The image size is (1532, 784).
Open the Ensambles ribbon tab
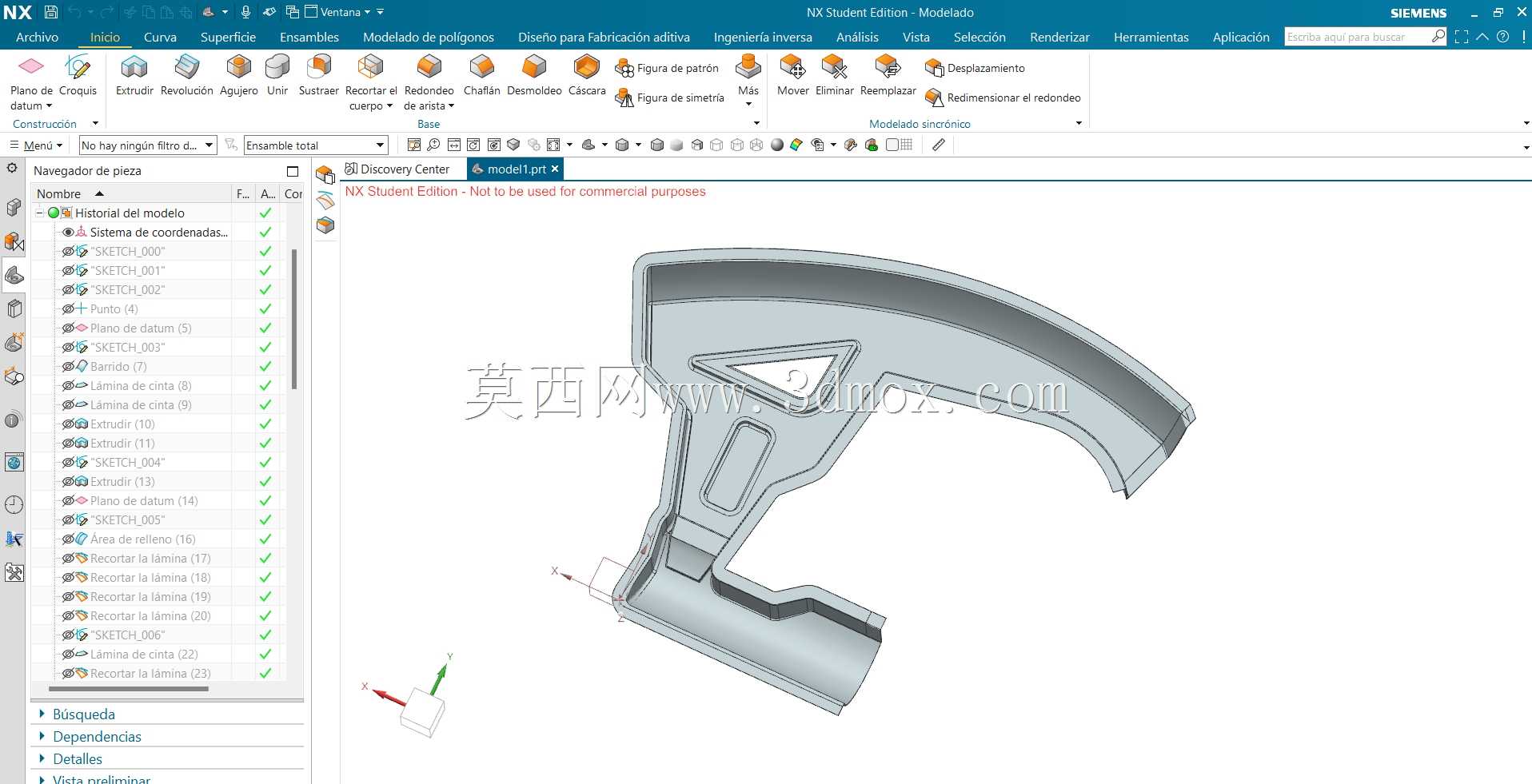coord(309,37)
